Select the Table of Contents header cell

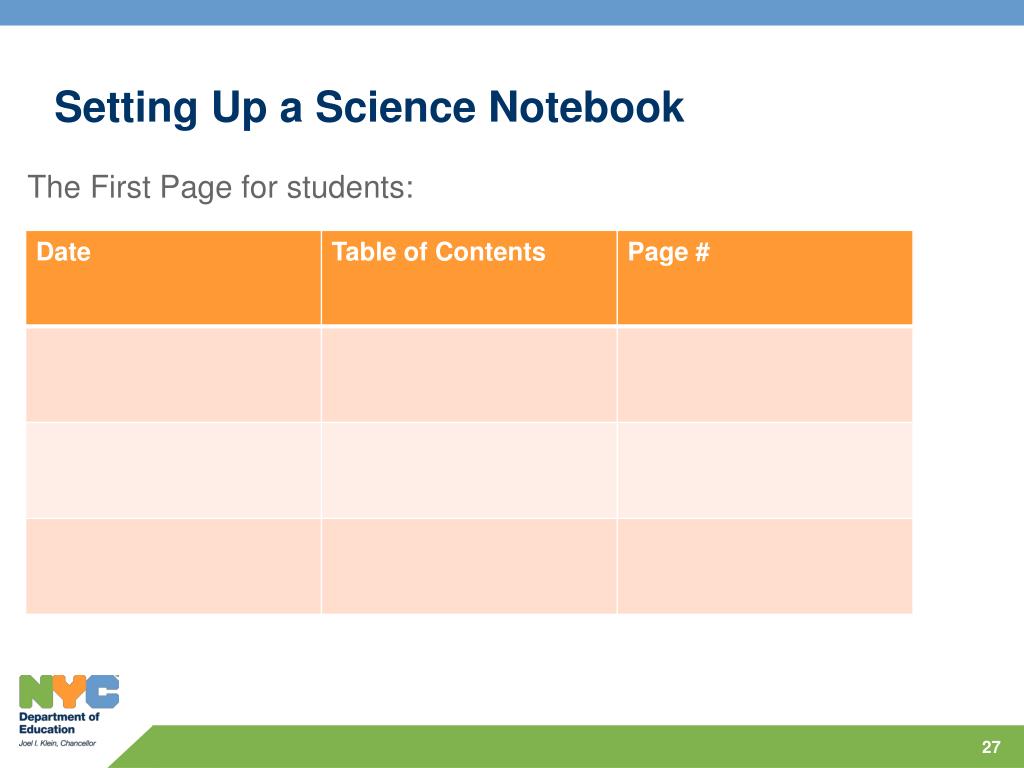pyautogui.click(x=469, y=277)
